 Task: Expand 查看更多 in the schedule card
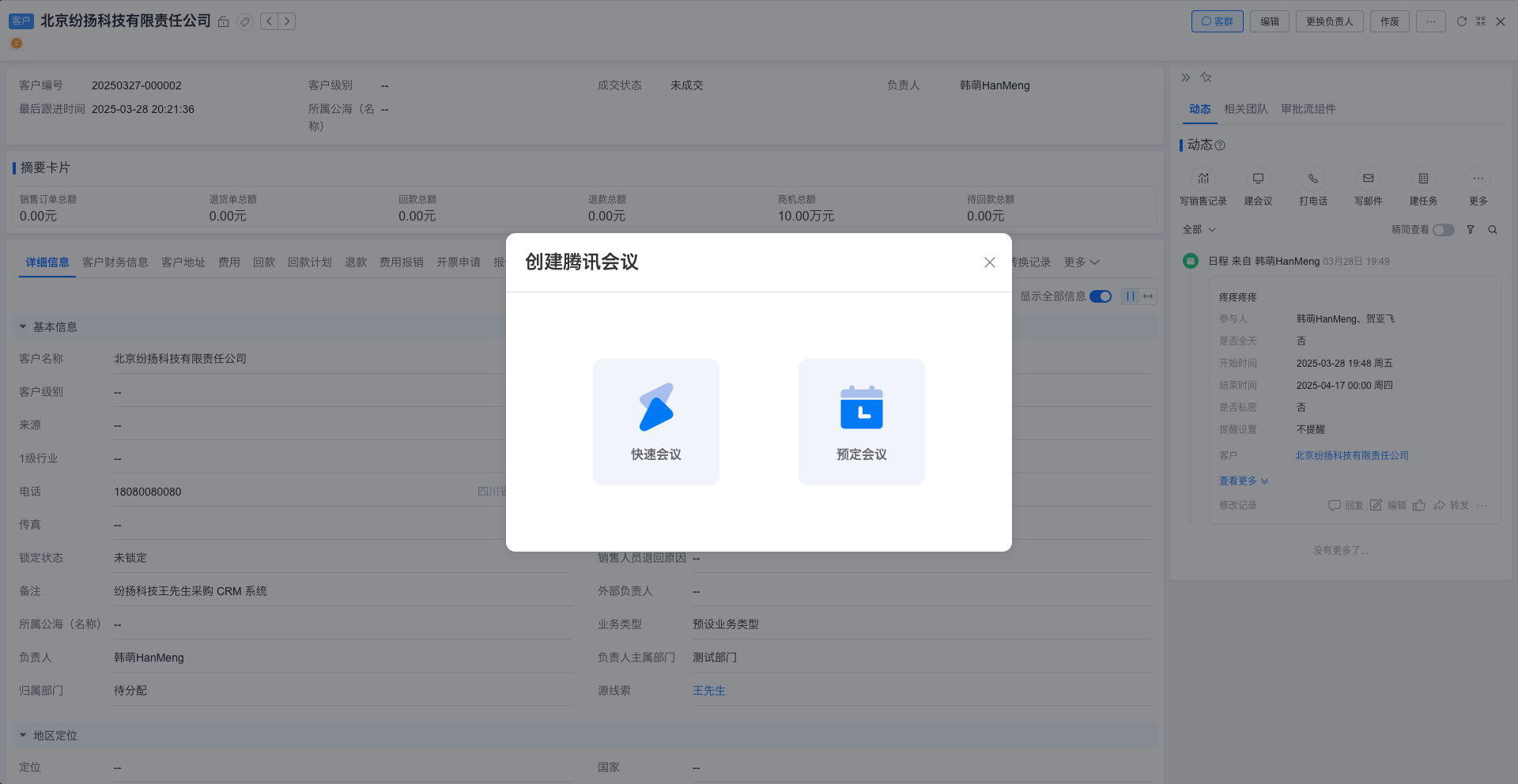tap(1244, 481)
